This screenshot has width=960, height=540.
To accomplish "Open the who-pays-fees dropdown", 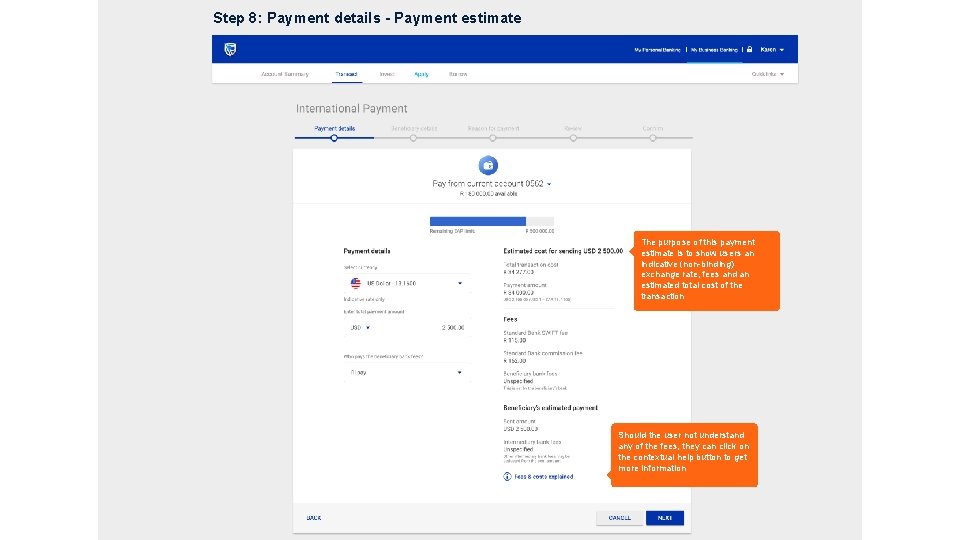I will tap(407, 372).
